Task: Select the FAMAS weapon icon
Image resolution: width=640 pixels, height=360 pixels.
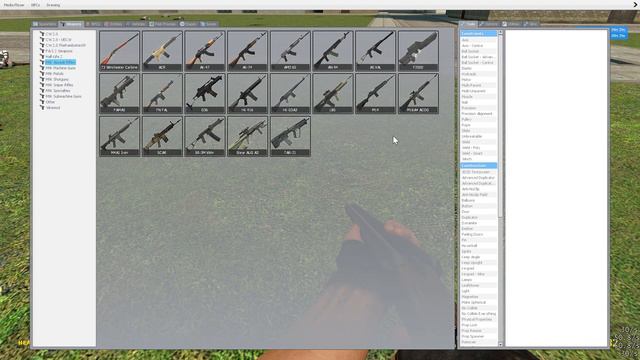Action: [119, 93]
